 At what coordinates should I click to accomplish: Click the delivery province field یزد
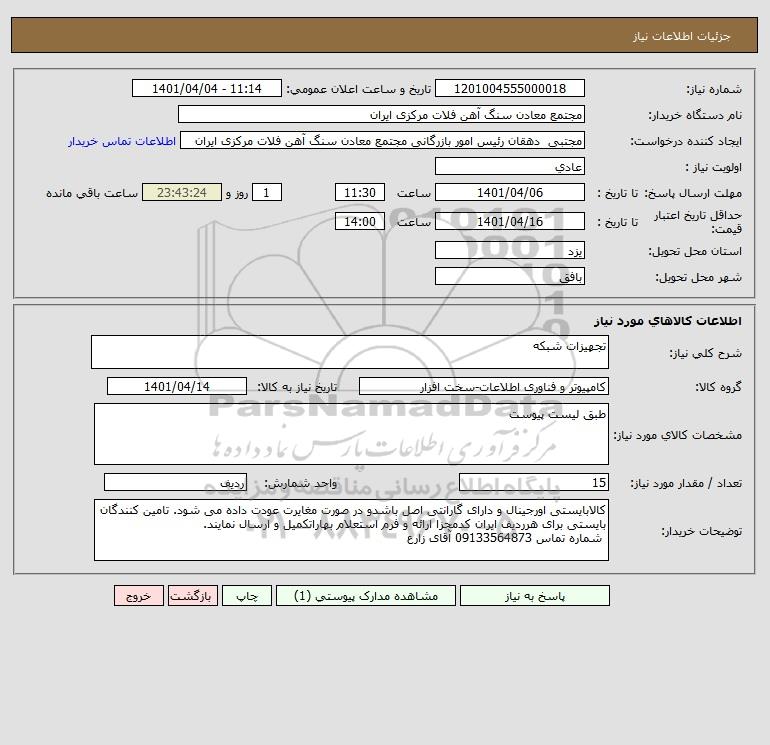(x=510, y=251)
